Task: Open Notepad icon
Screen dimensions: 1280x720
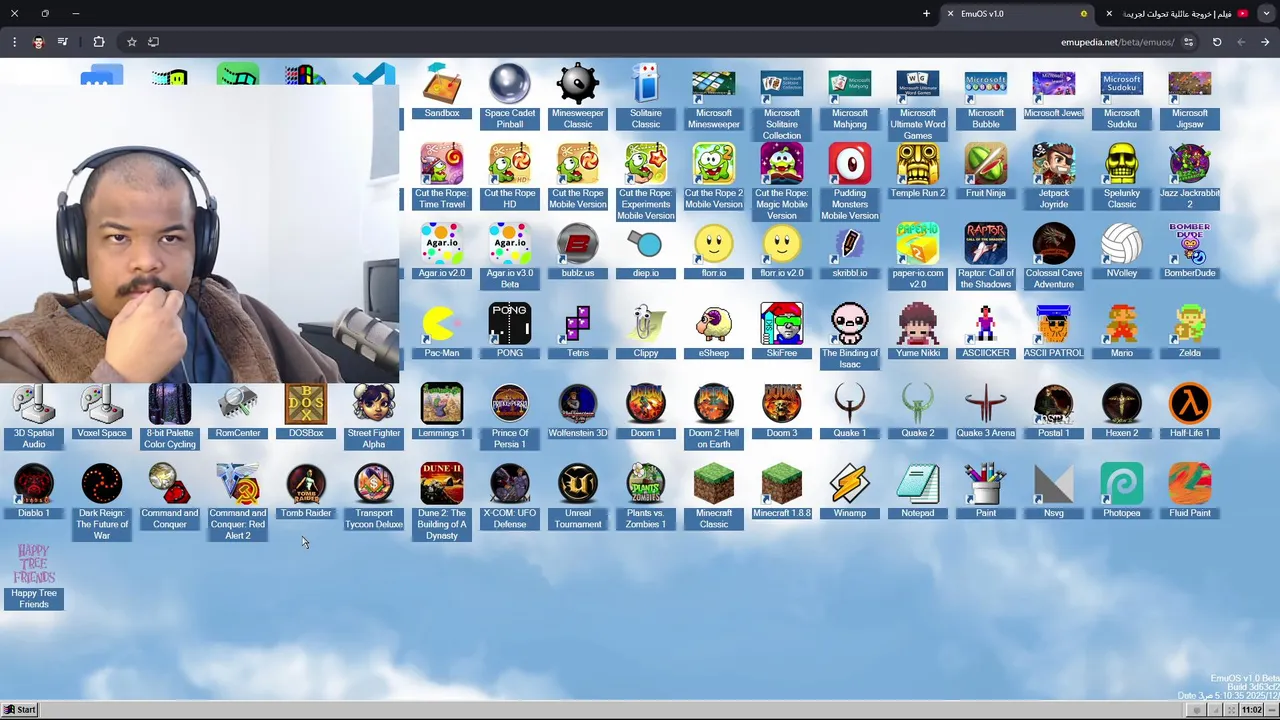Action: point(918,492)
